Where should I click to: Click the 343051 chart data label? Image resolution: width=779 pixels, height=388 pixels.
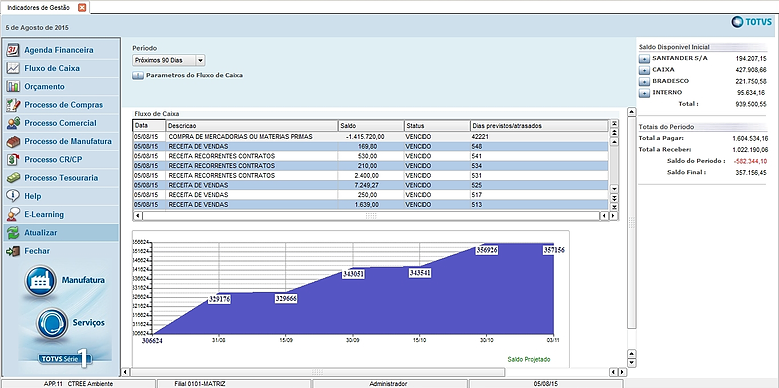pos(353,274)
